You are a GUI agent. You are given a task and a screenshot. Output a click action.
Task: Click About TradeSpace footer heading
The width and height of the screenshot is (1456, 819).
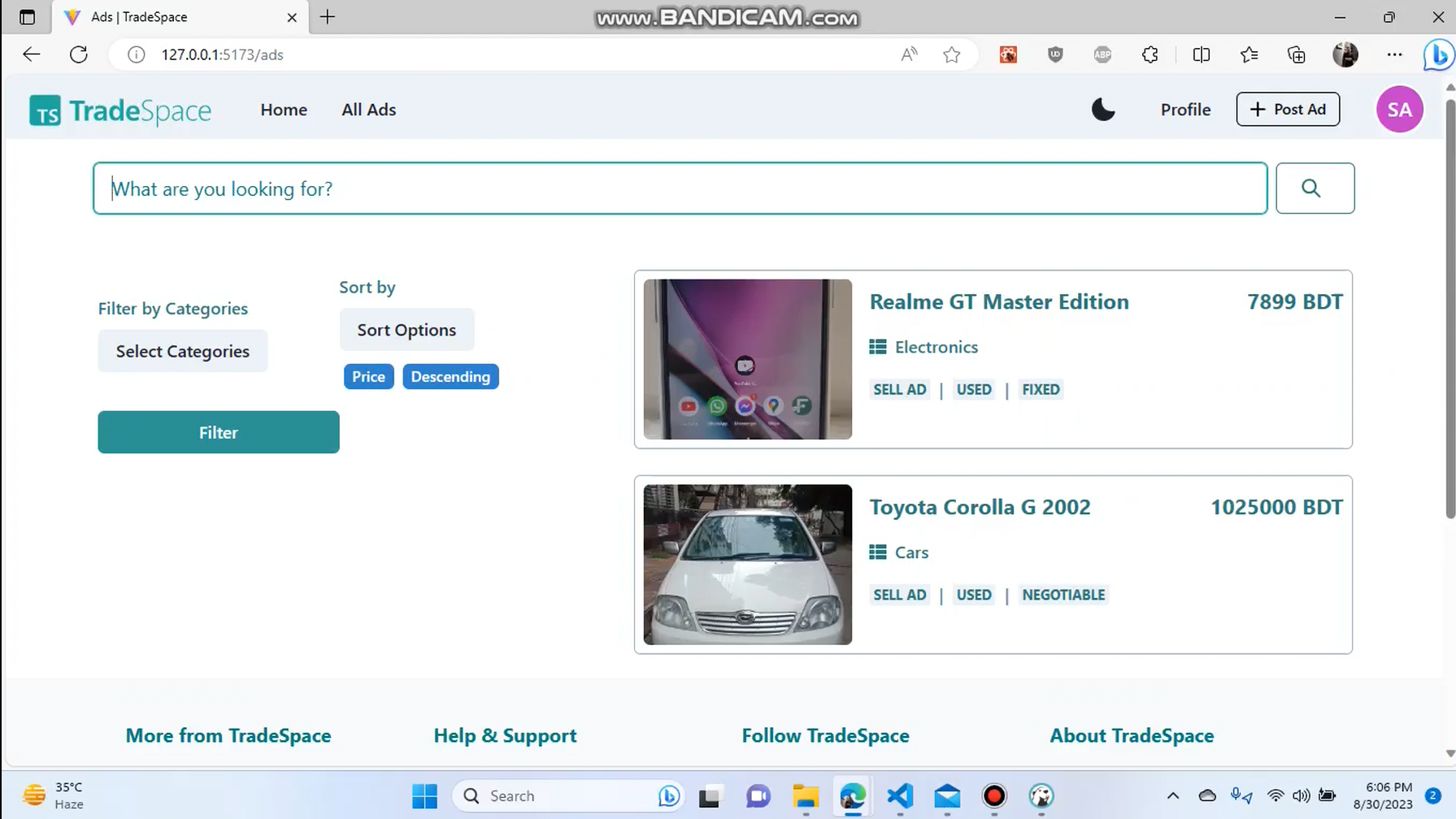click(1132, 735)
